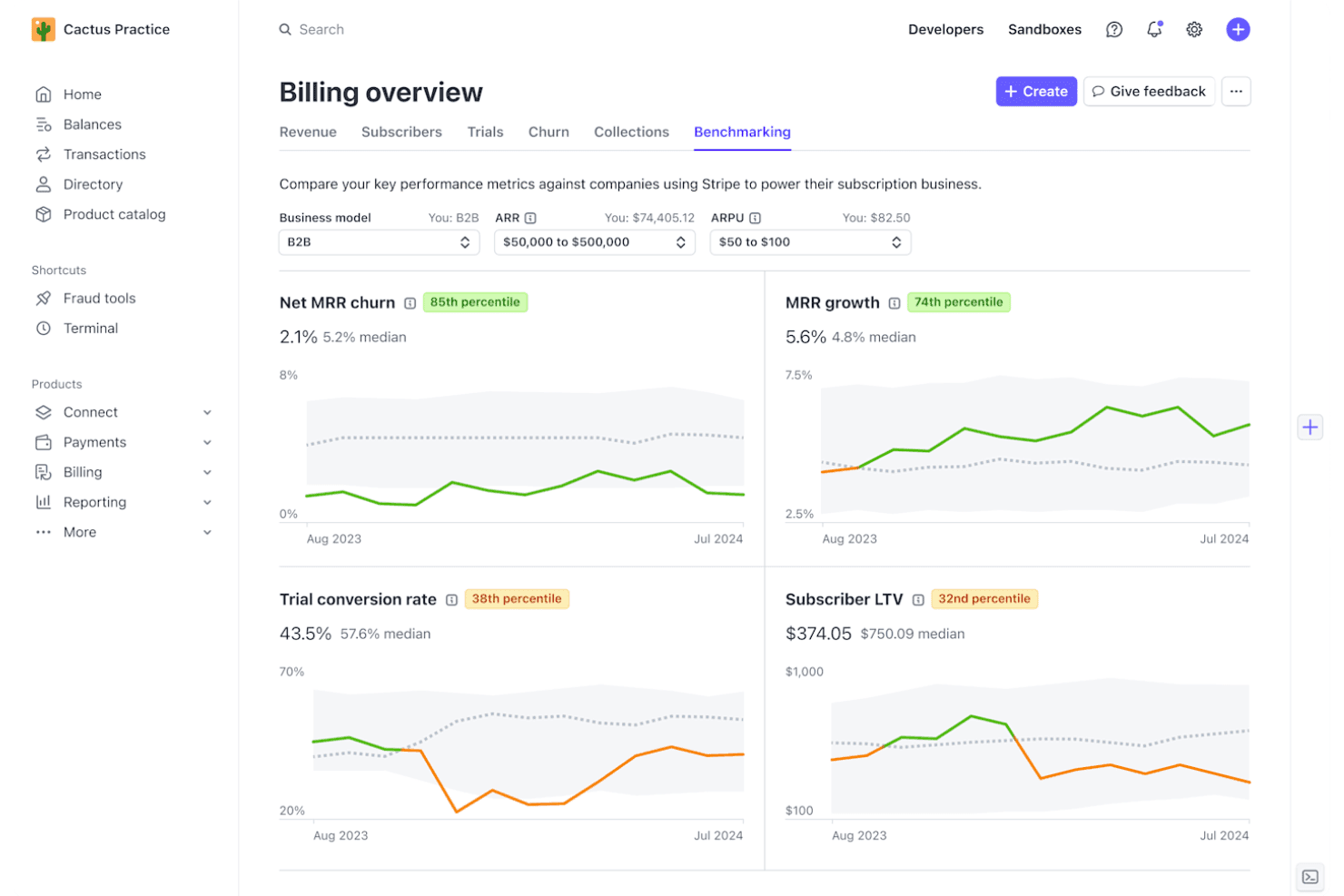Show info for Net MRR churn

click(x=410, y=303)
